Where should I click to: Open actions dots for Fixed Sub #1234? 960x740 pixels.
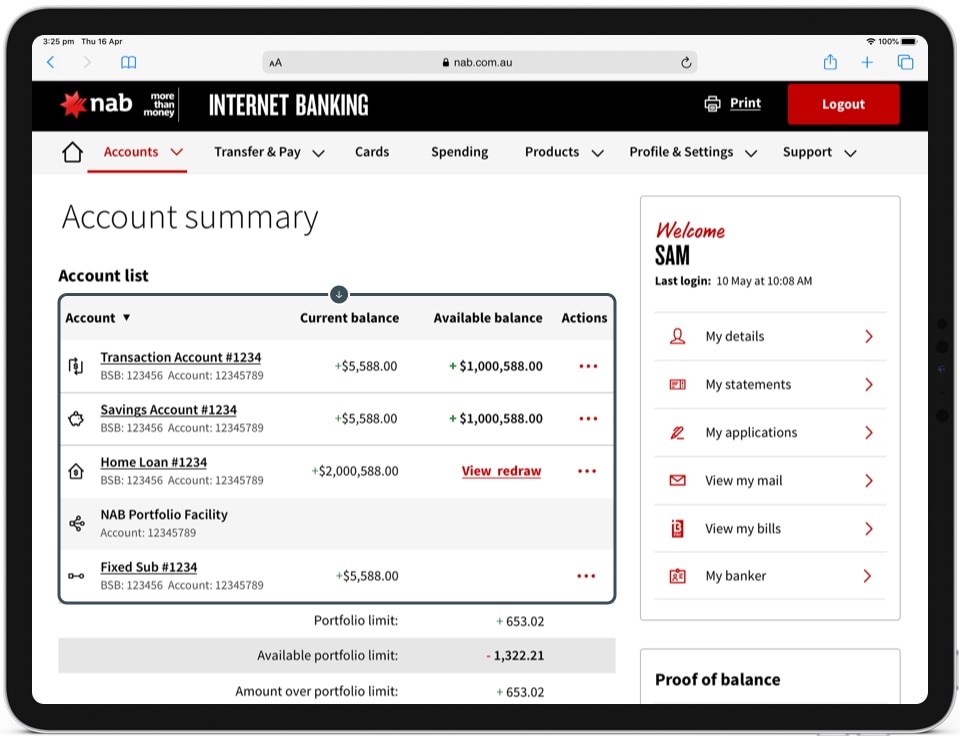click(x=586, y=576)
